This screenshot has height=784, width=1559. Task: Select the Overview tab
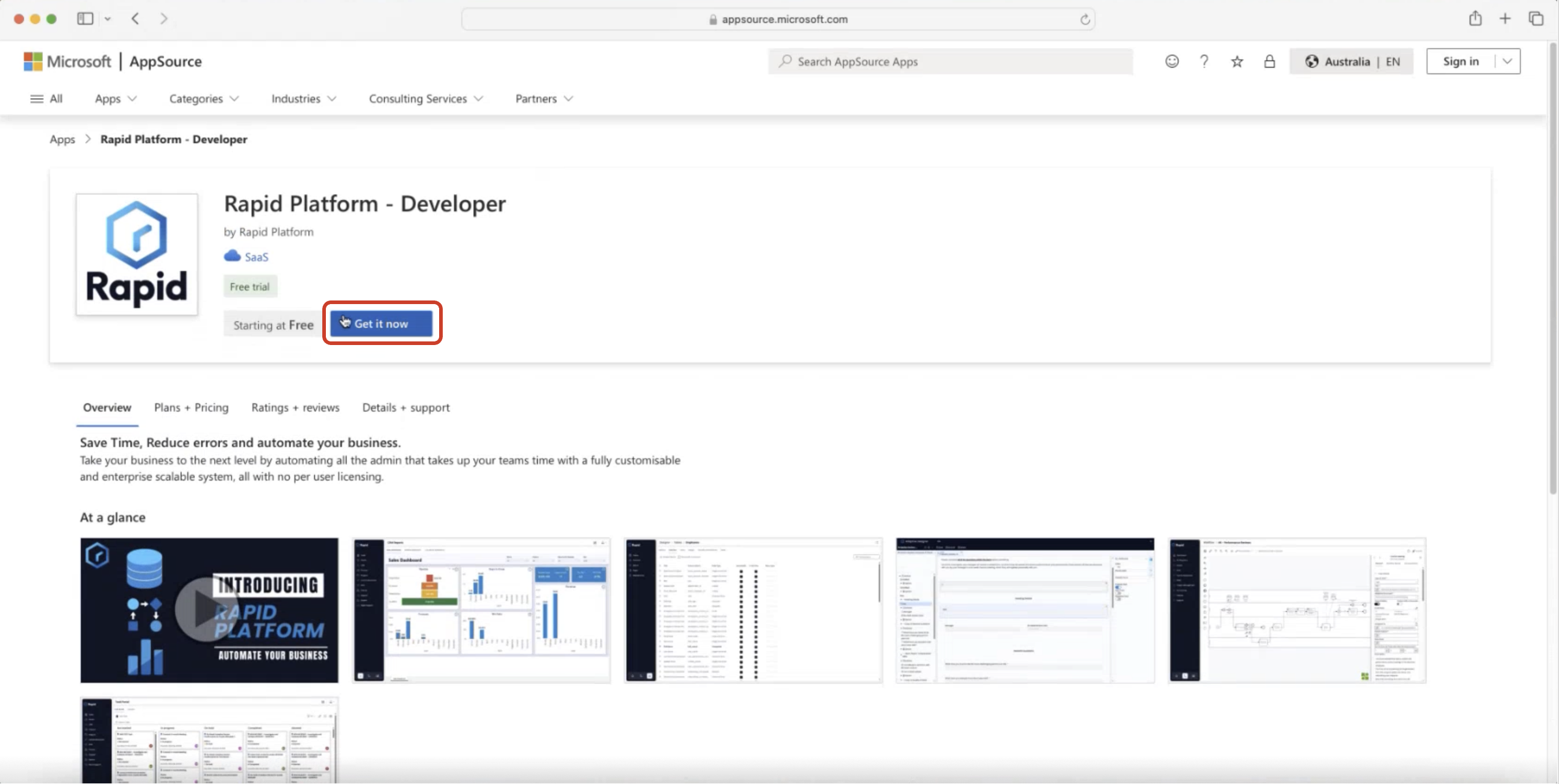point(107,408)
